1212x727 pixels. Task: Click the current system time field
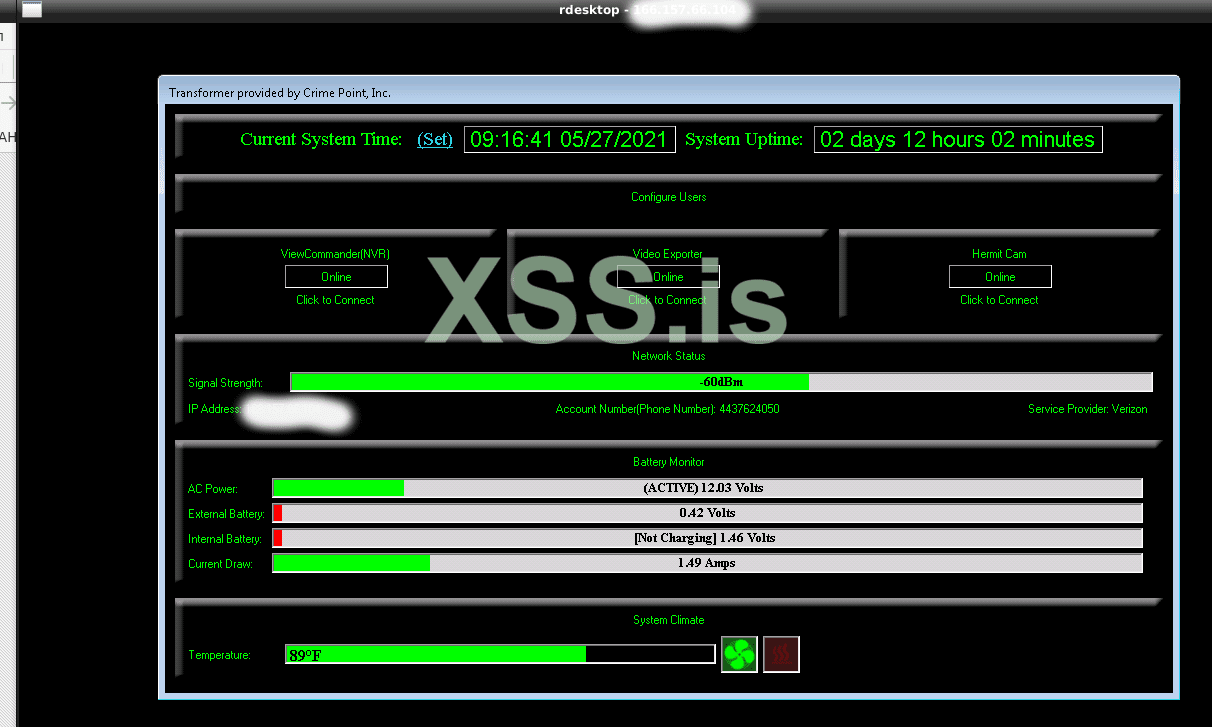570,139
